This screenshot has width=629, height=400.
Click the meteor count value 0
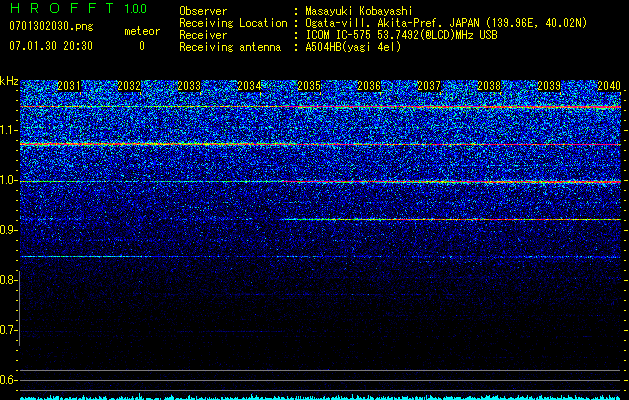[141, 46]
